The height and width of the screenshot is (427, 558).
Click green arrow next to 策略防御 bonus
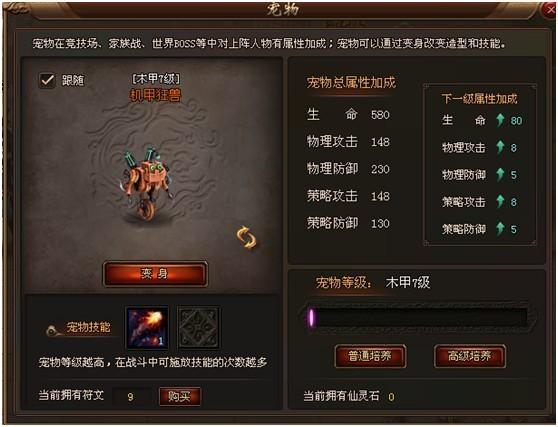pos(500,229)
